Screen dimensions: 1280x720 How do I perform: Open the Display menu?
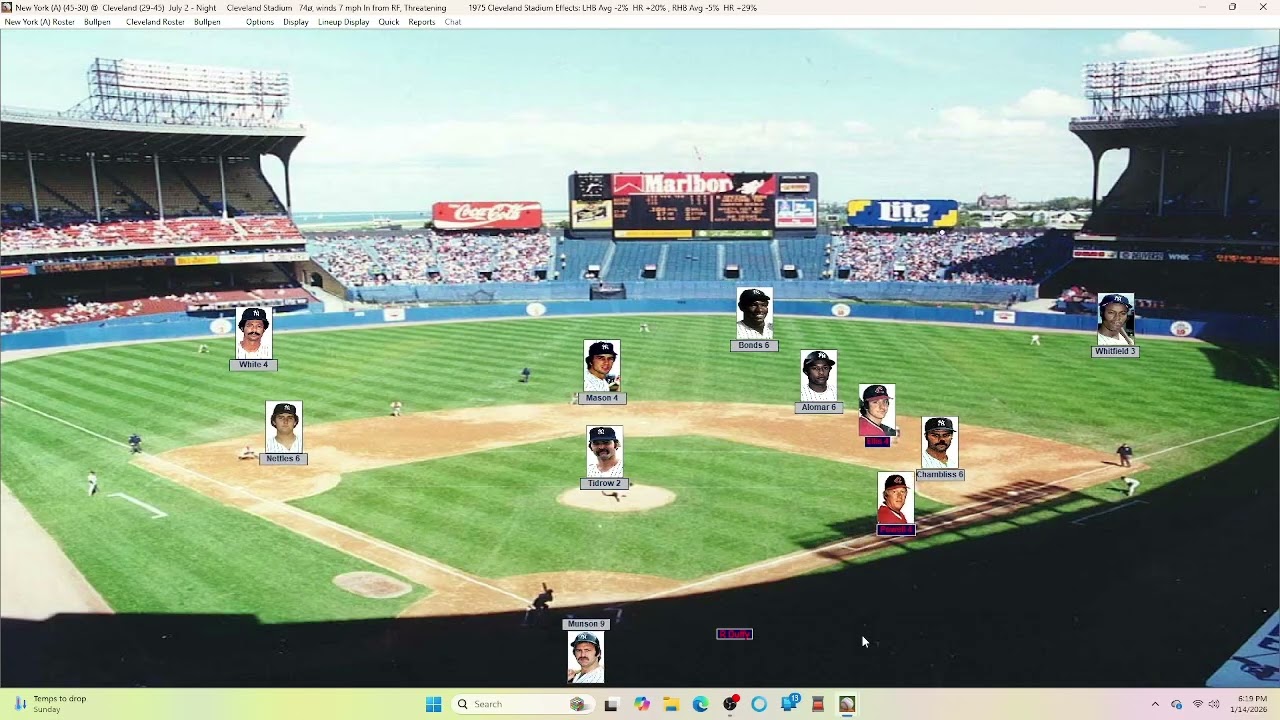pyautogui.click(x=296, y=22)
